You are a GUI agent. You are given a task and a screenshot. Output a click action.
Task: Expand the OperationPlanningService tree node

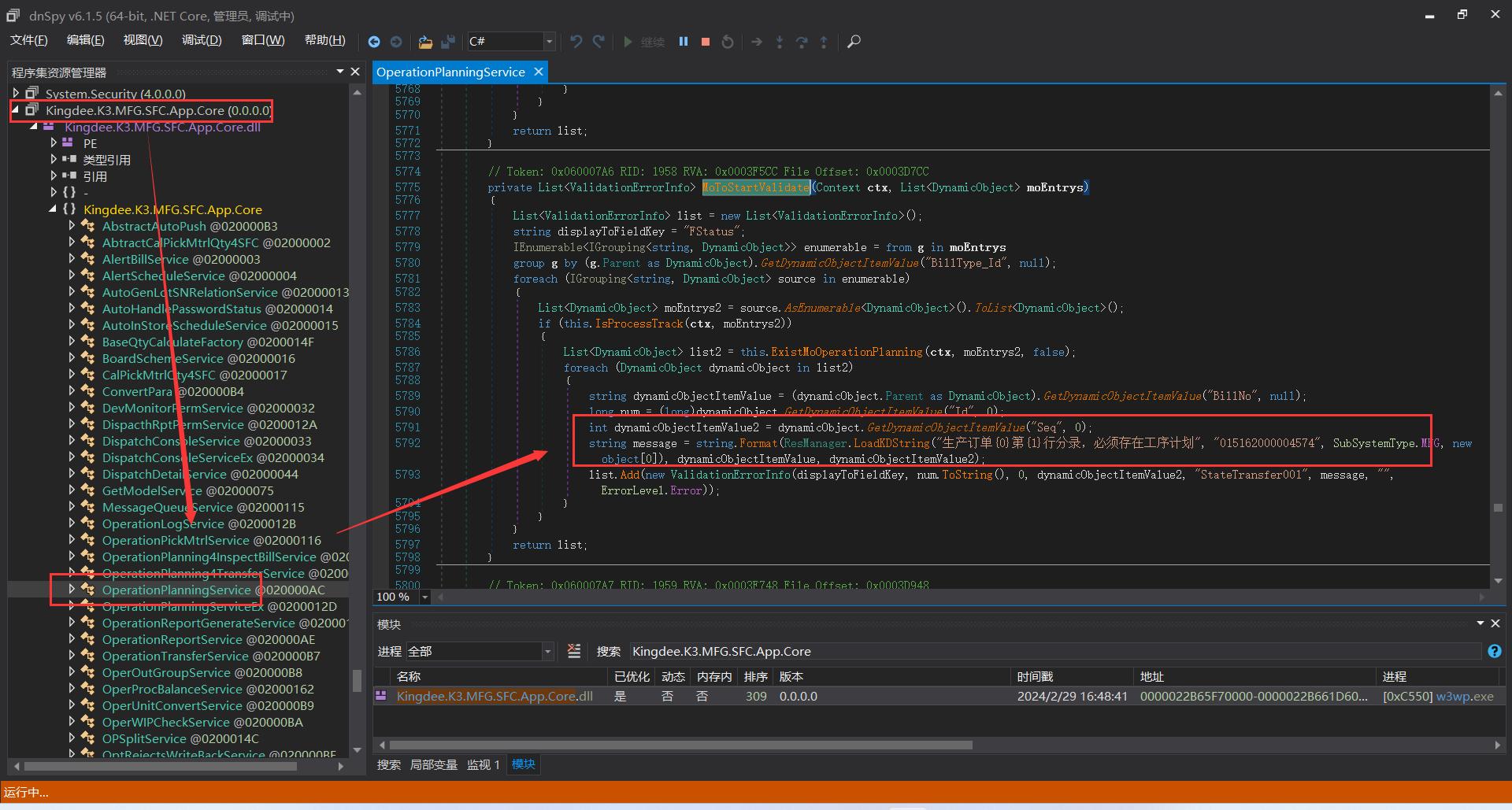coord(72,589)
